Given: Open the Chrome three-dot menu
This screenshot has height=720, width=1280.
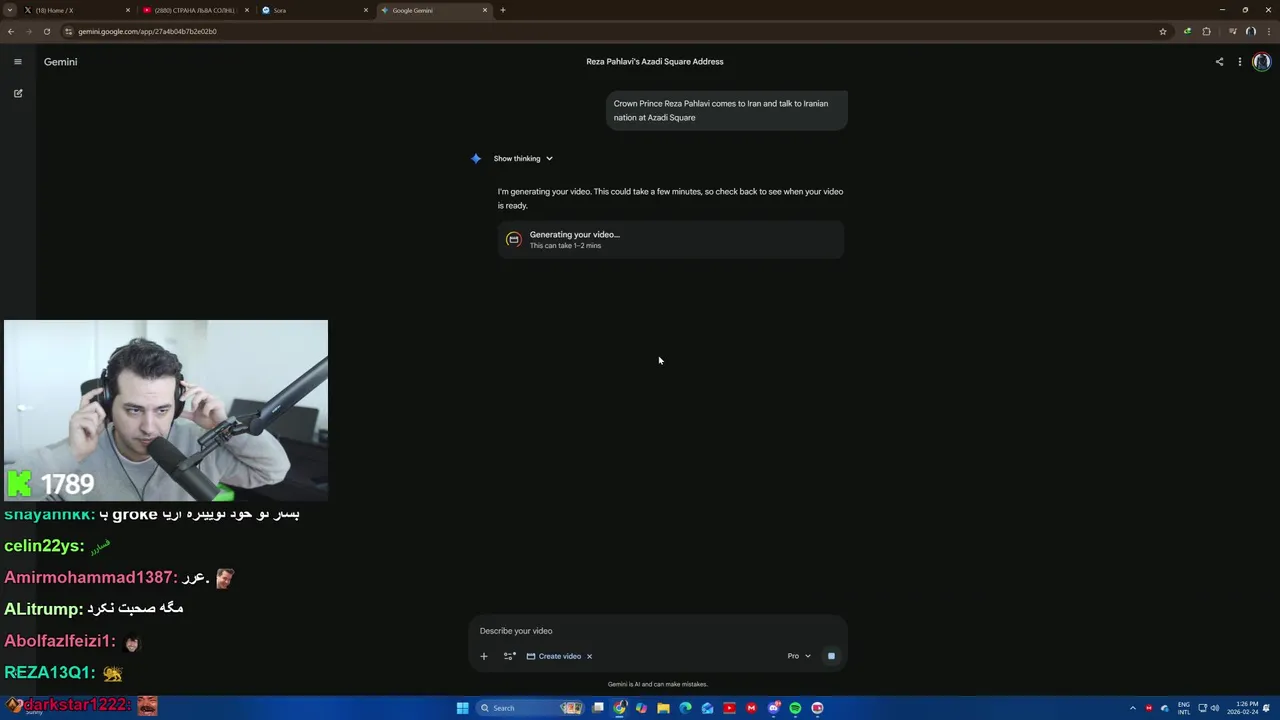Looking at the screenshot, I should click(1268, 31).
